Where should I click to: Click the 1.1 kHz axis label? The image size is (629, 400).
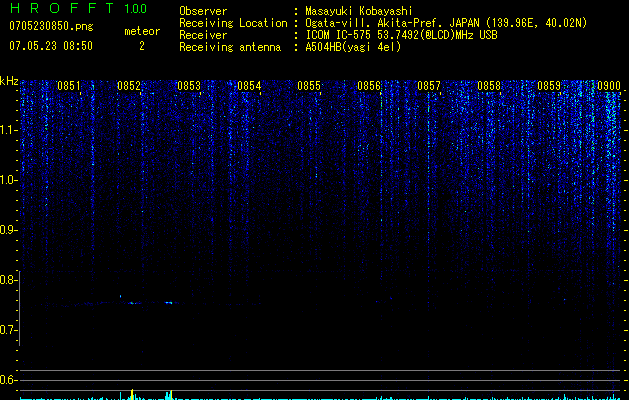pyautogui.click(x=8, y=130)
